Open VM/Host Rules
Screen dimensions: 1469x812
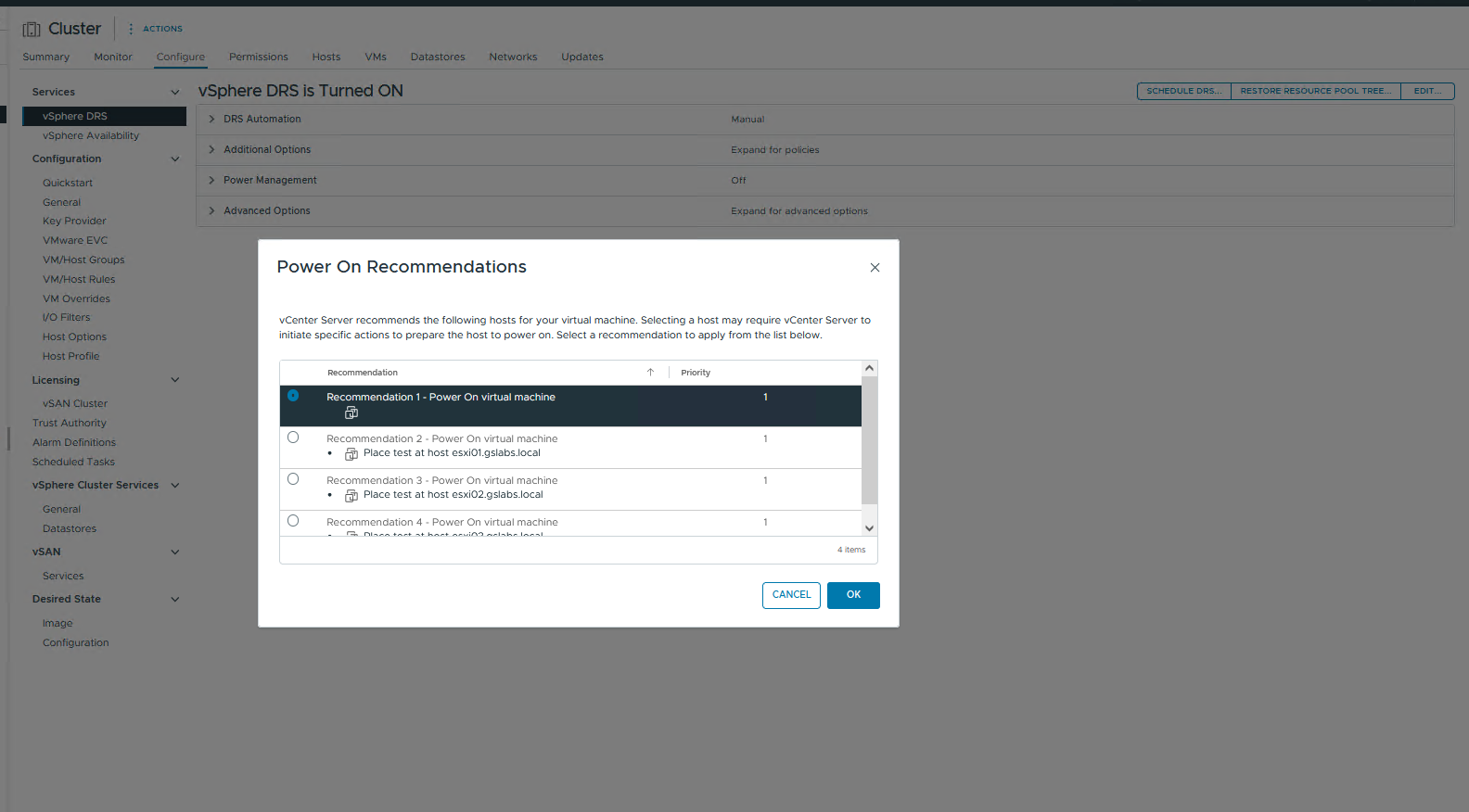pos(79,279)
